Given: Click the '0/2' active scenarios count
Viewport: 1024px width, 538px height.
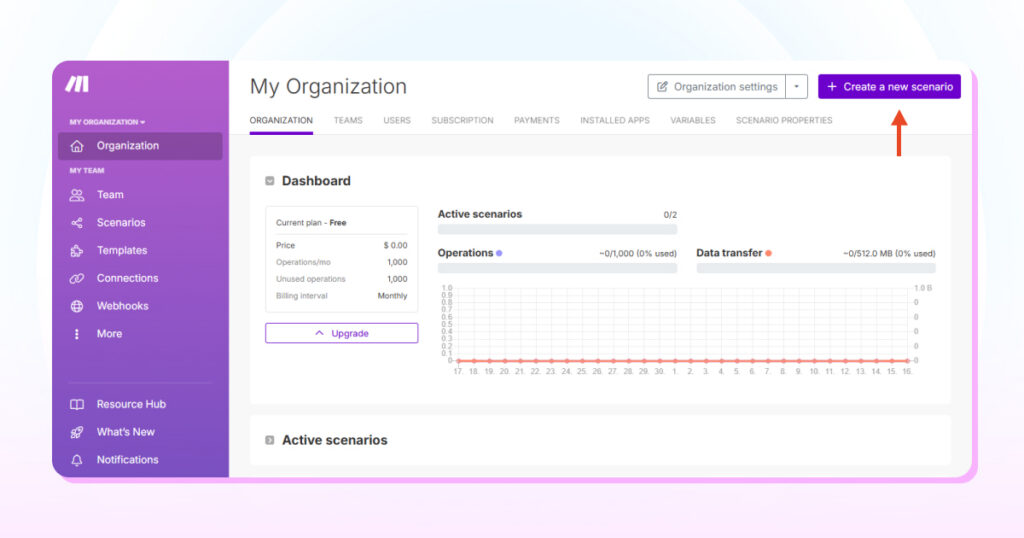Looking at the screenshot, I should pos(670,215).
